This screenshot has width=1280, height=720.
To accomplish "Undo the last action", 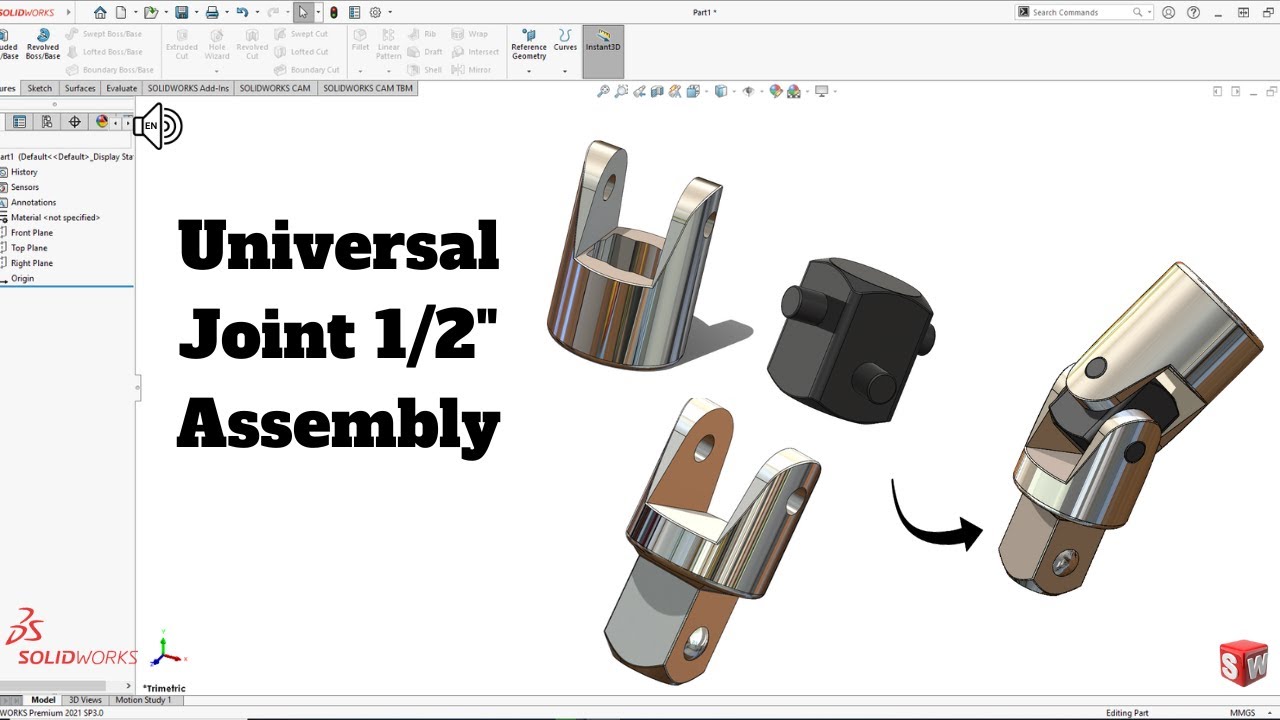I will [241, 12].
